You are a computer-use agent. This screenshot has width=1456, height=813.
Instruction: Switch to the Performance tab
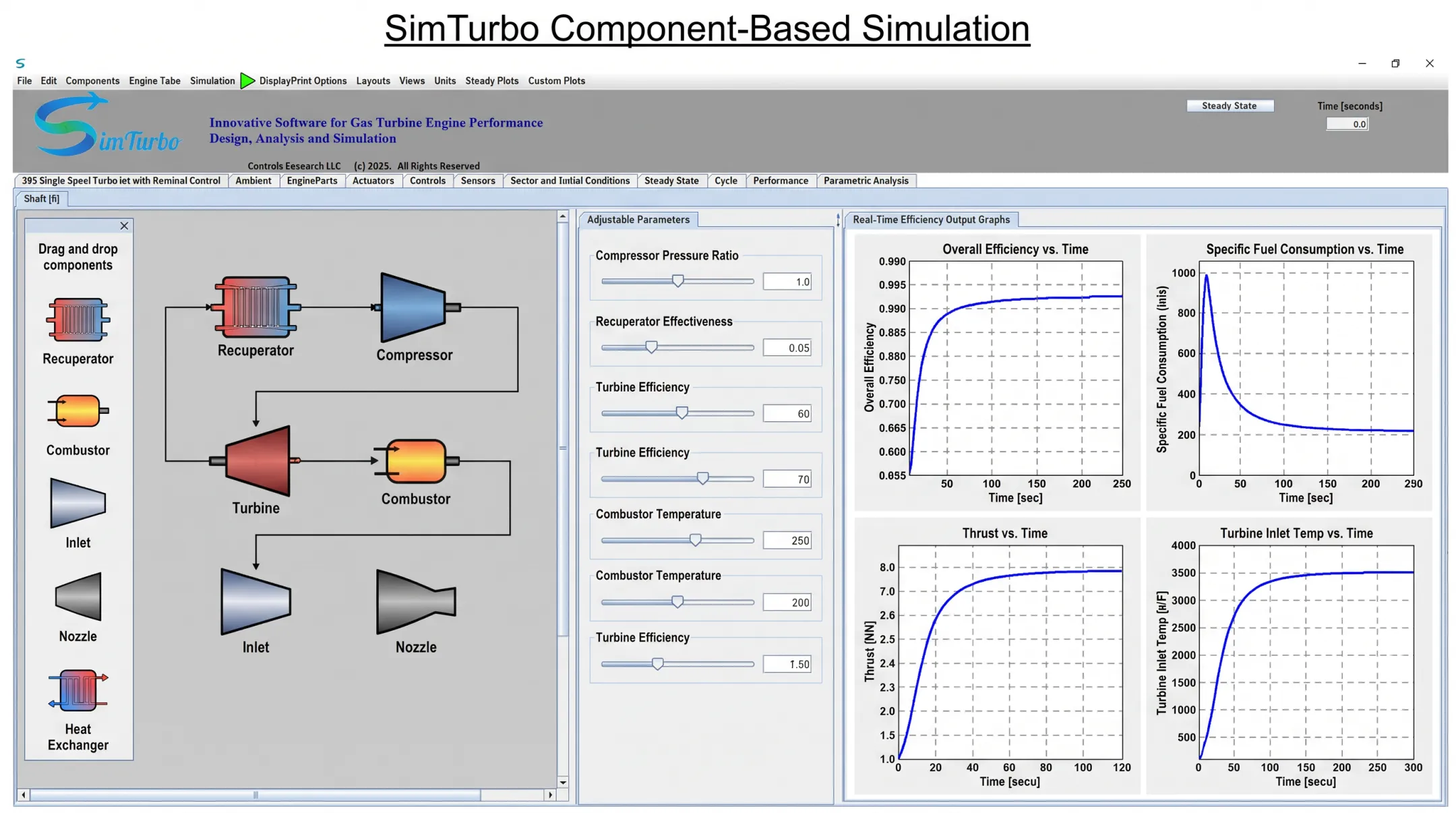[x=781, y=181]
